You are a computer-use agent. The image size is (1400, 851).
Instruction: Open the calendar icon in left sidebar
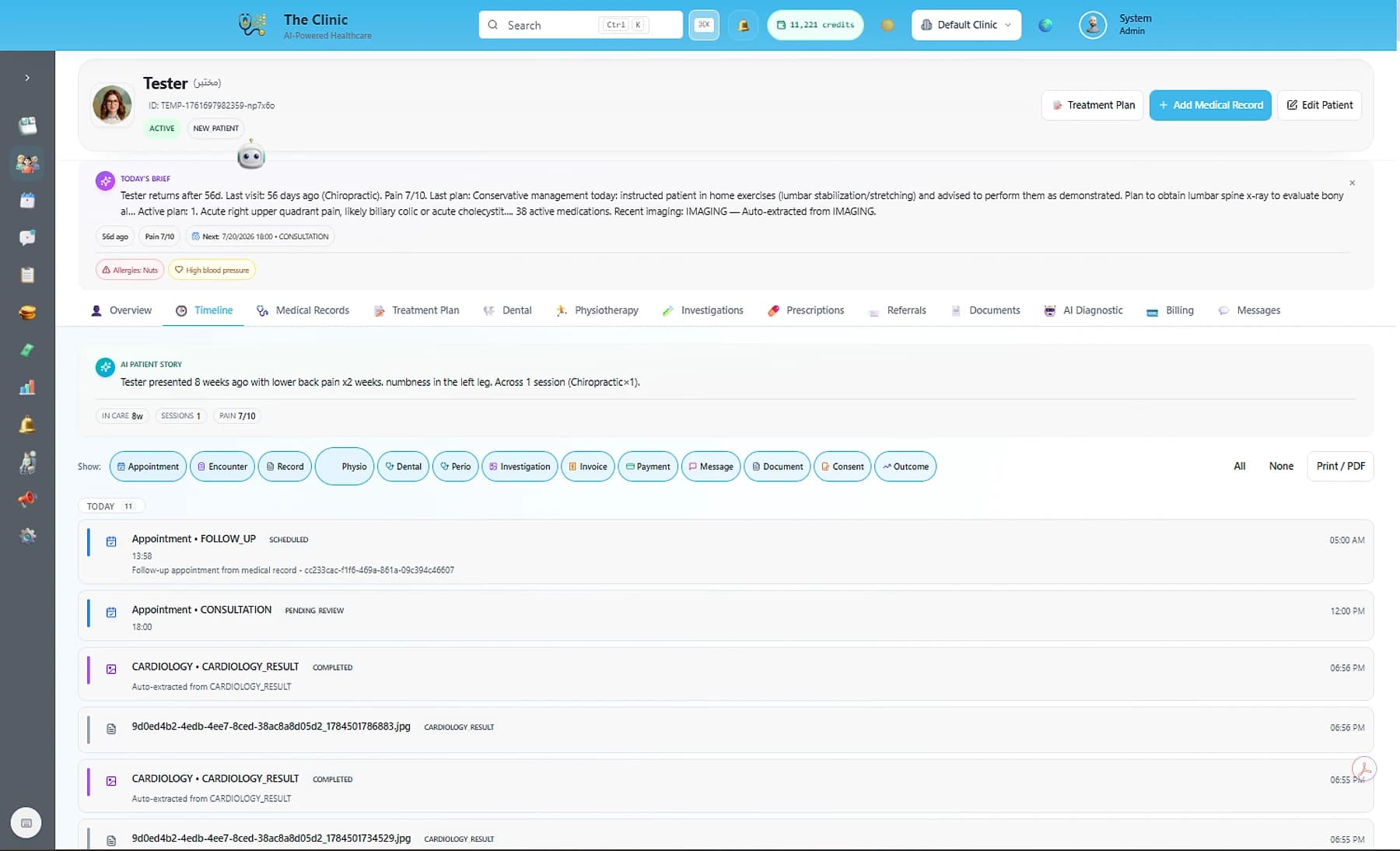tap(27, 201)
